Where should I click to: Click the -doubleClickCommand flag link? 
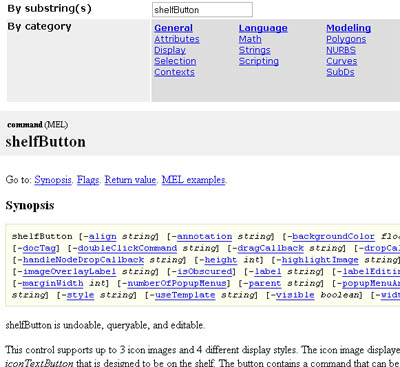pyautogui.click(x=127, y=248)
